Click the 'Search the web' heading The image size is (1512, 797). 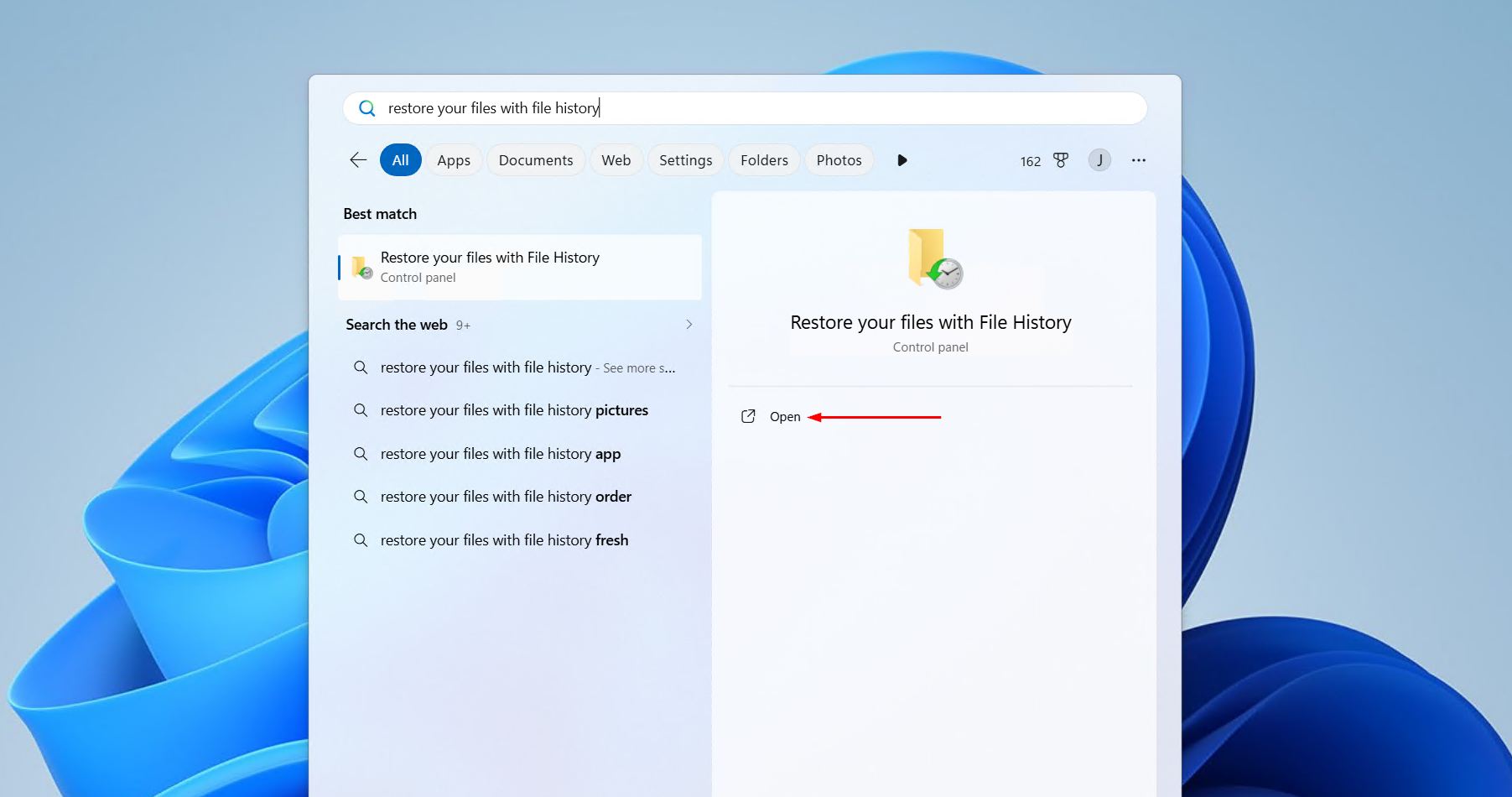397,325
